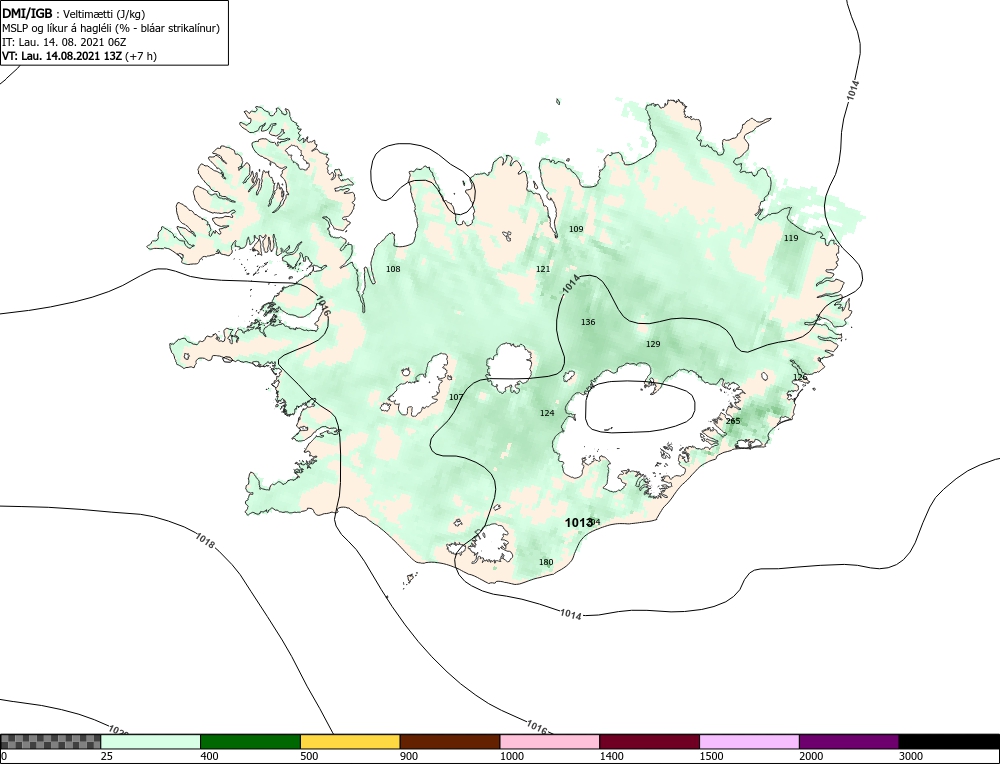Click the map value 265

733,421
